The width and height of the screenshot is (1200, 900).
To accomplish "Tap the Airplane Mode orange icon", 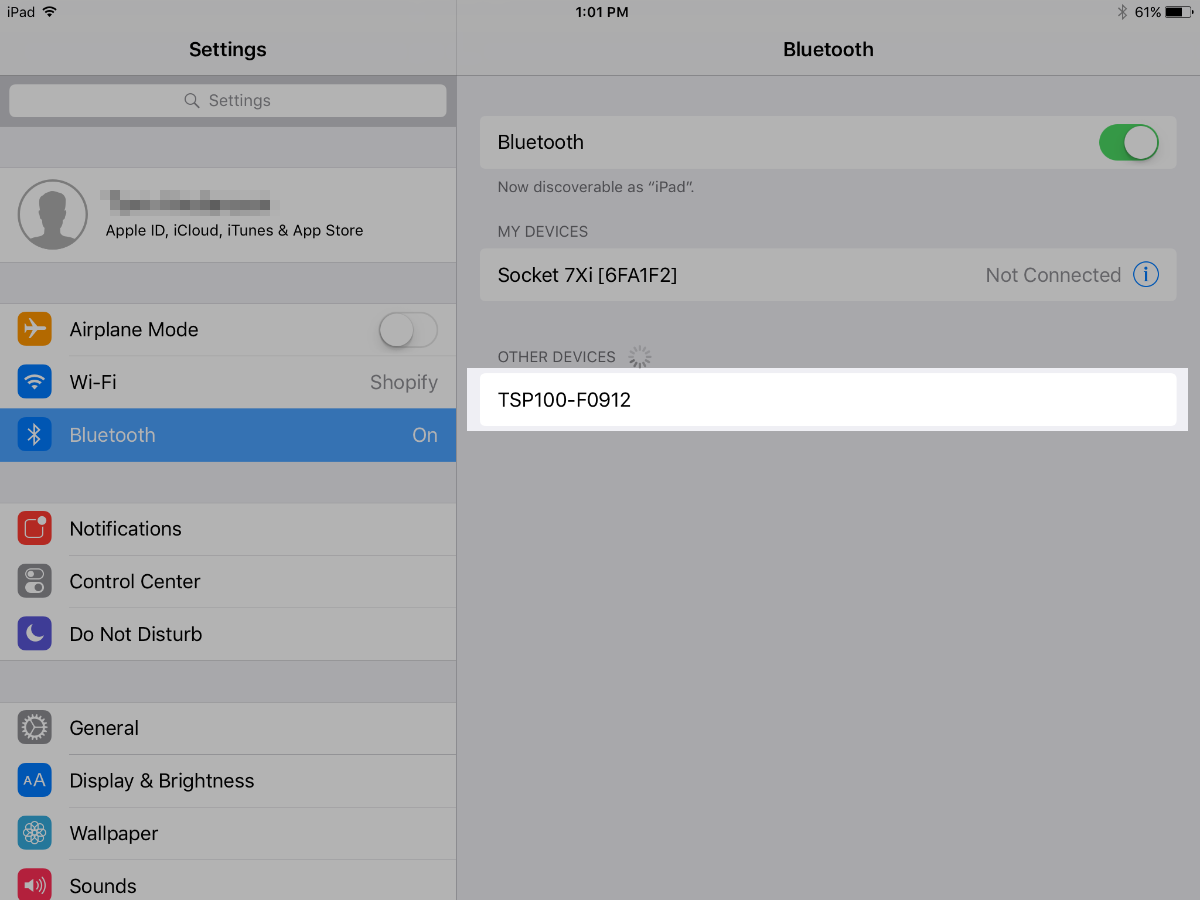I will [34, 329].
